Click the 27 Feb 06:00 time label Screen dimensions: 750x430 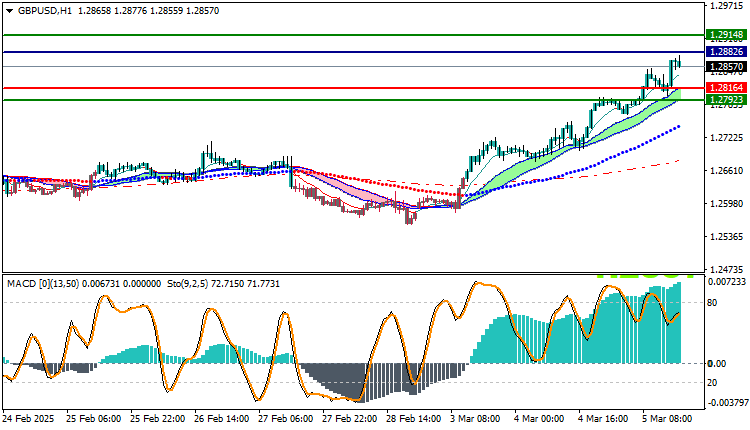[x=286, y=419]
